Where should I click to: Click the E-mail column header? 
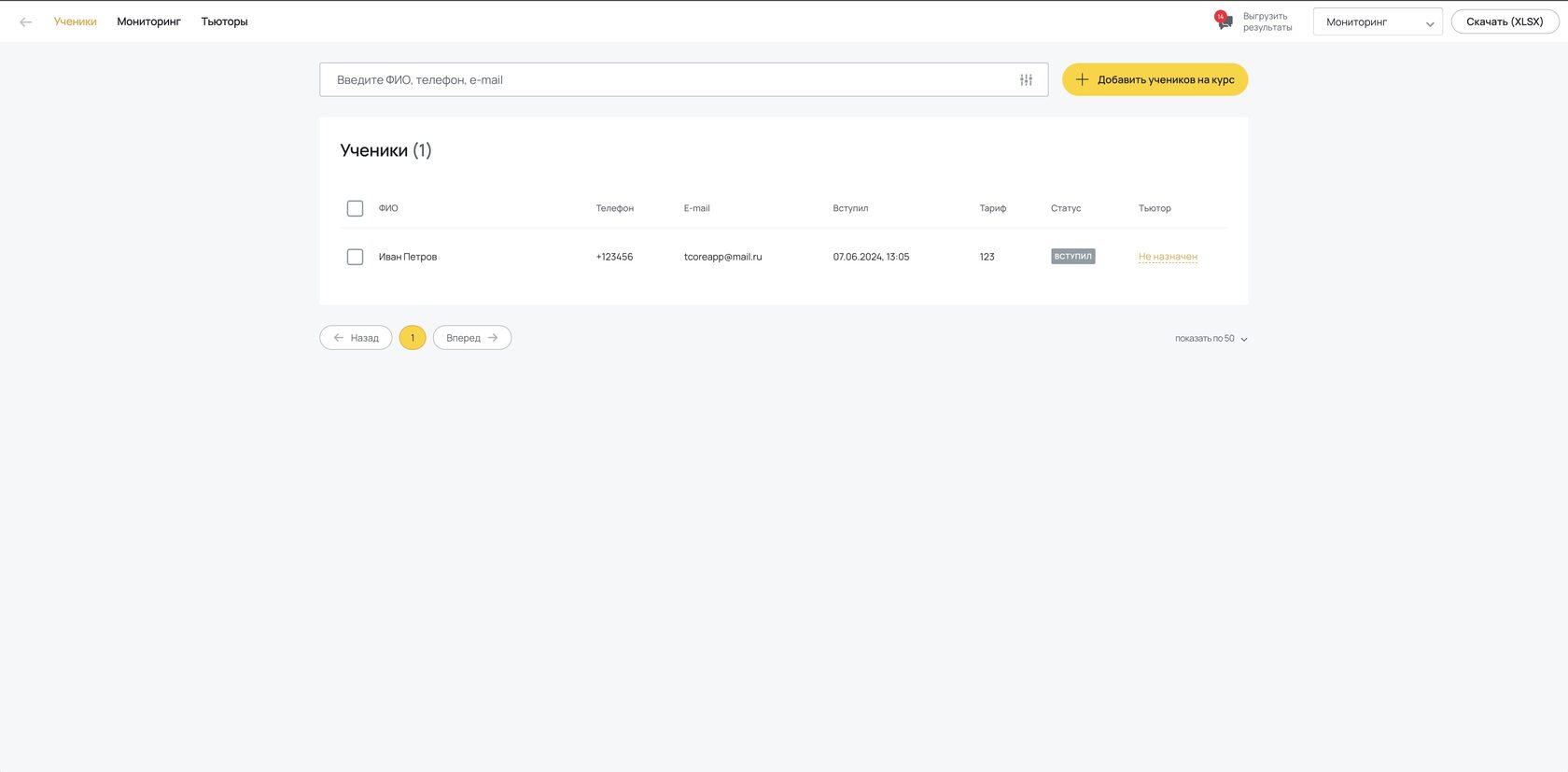(x=696, y=208)
